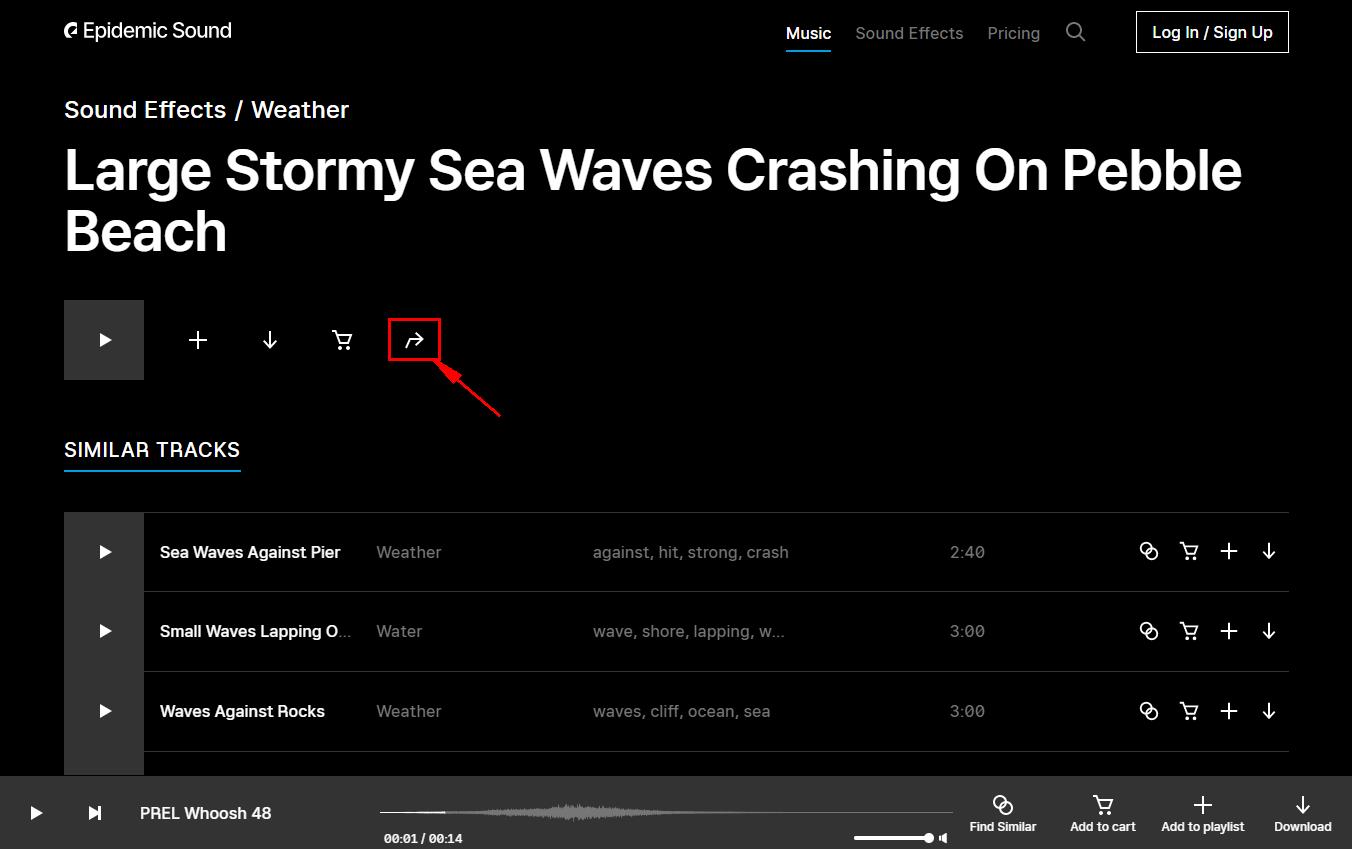Click the waveform progress bar in player
The height and width of the screenshot is (849, 1352).
tap(666, 812)
